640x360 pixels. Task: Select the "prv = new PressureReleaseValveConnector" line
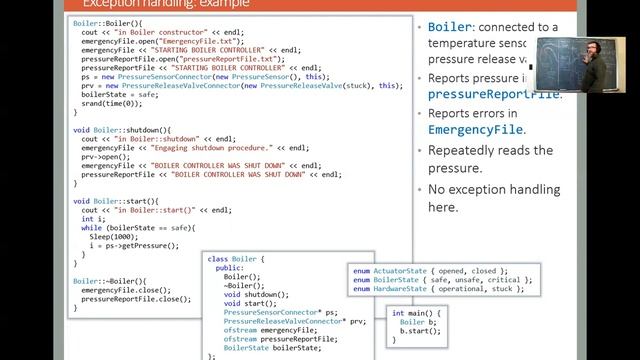(242, 86)
